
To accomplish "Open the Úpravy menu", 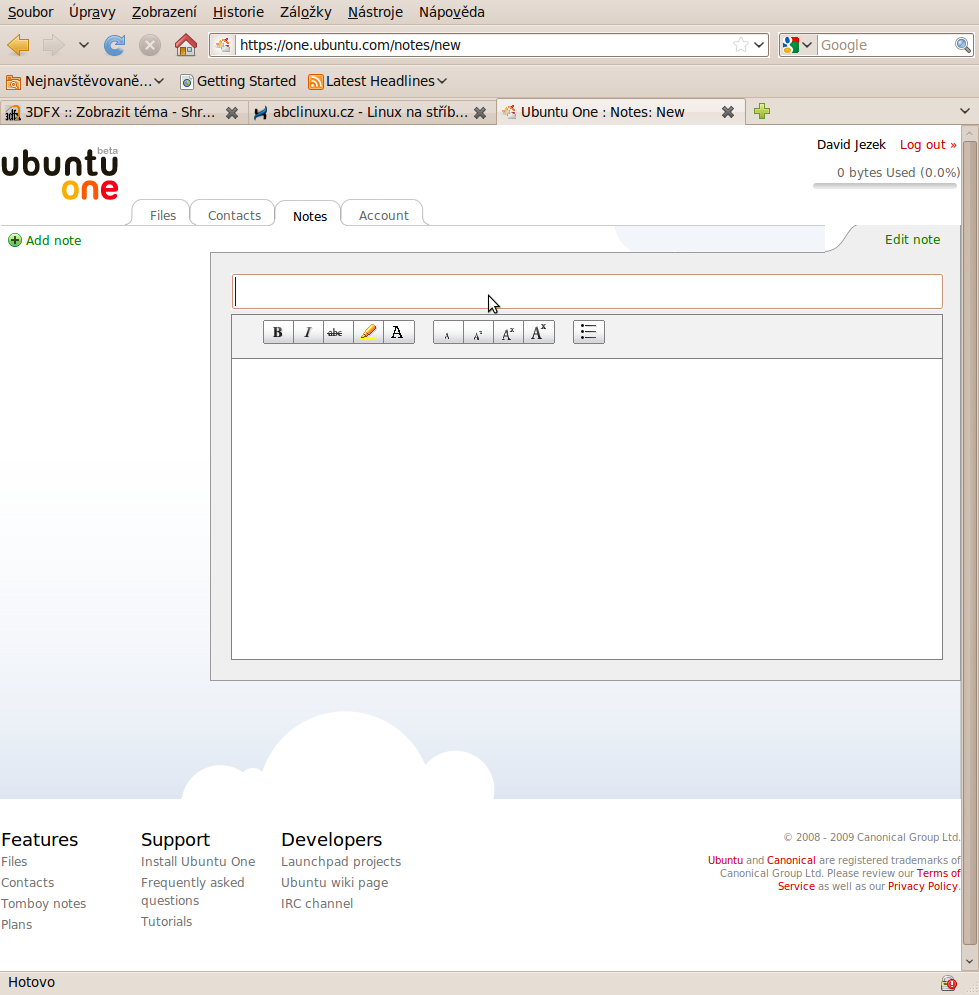I will [92, 12].
